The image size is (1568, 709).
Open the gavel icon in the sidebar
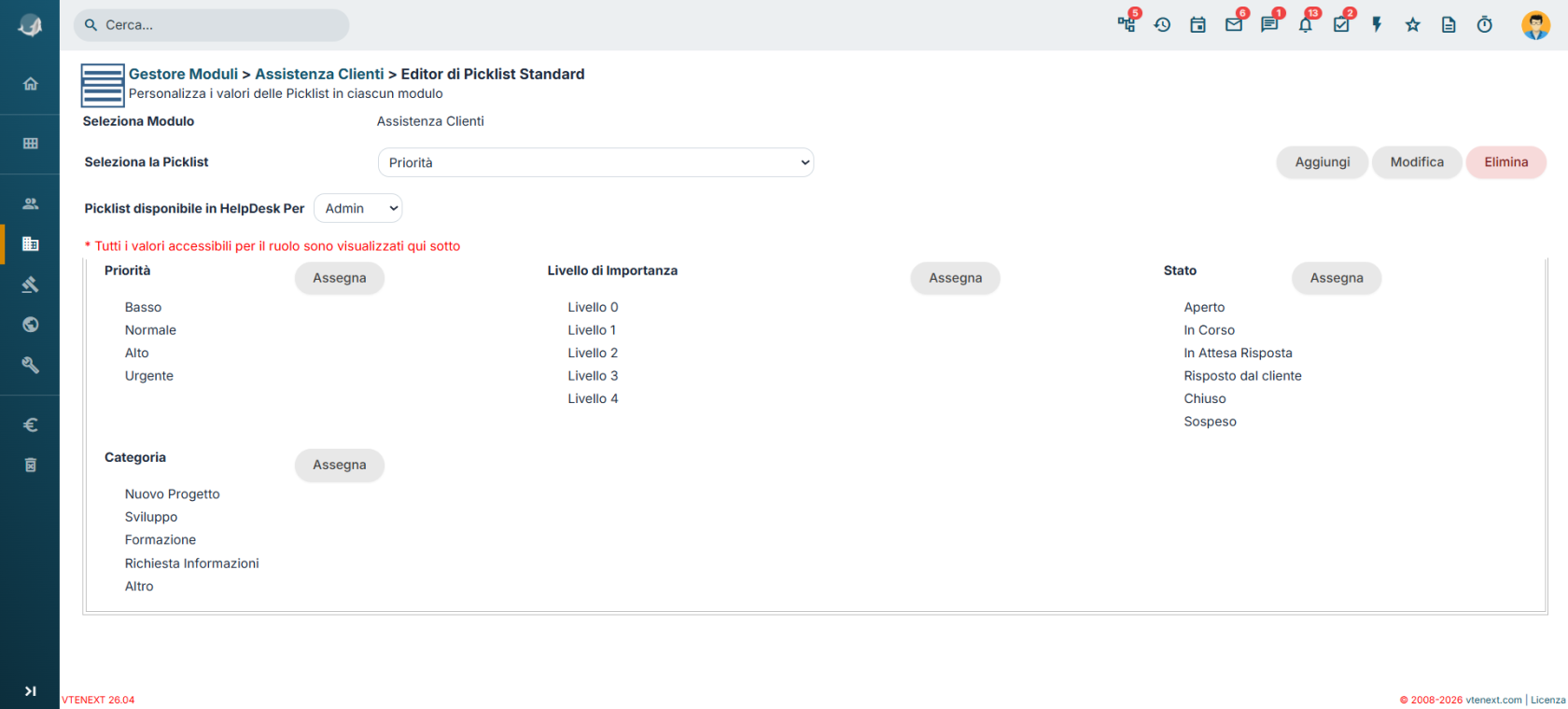point(31,285)
